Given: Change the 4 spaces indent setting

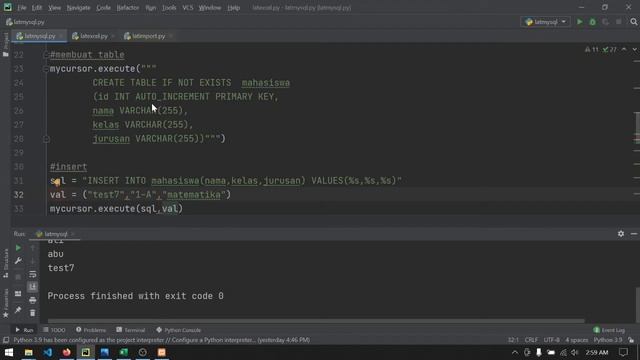Looking at the screenshot, I should pyautogui.click(x=576, y=340).
